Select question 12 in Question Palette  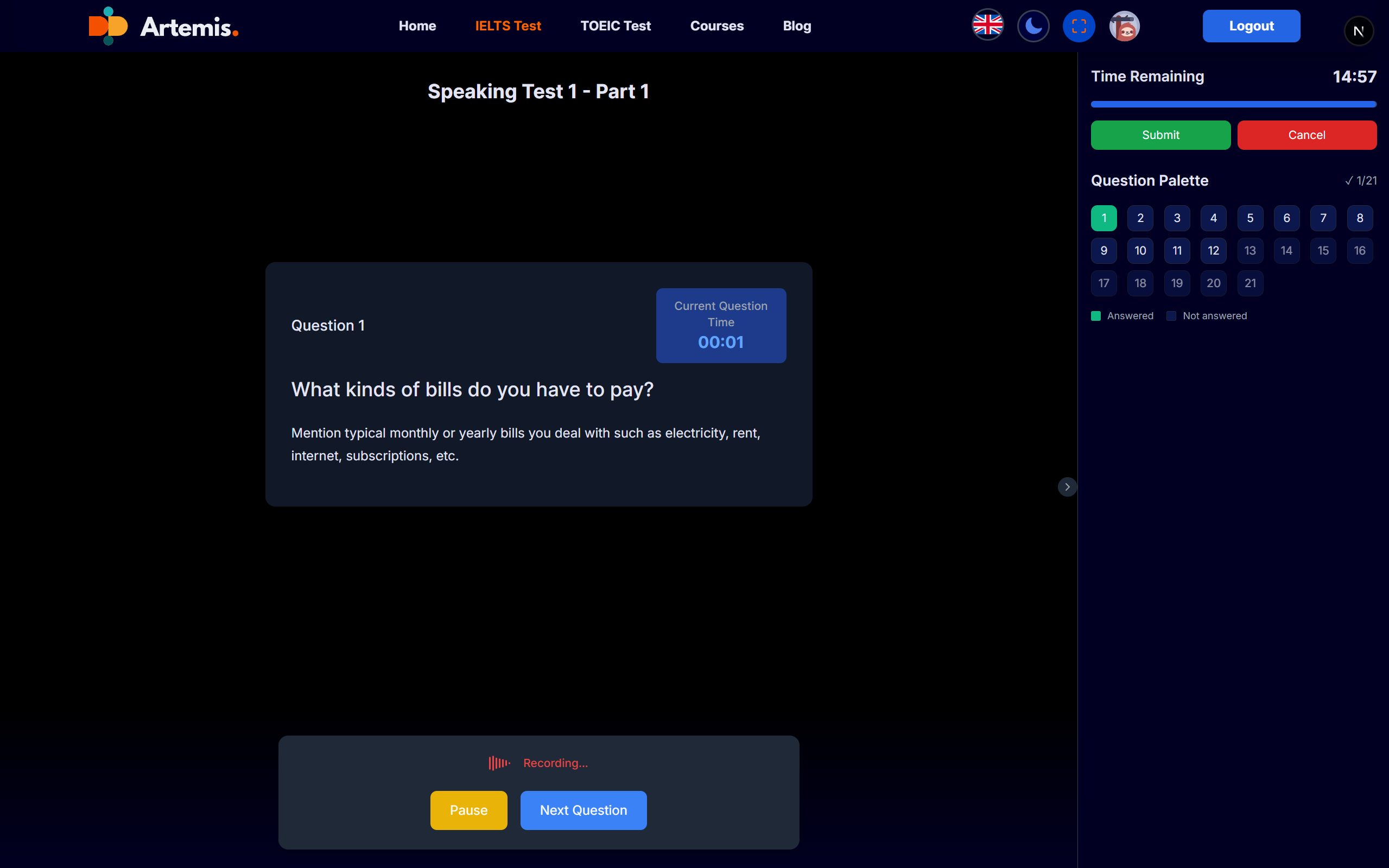[x=1213, y=251]
